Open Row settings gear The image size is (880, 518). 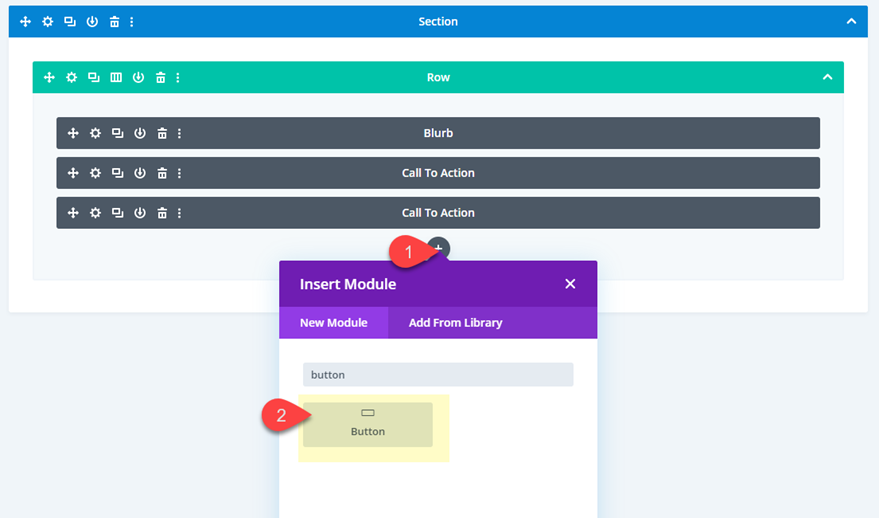(x=71, y=77)
